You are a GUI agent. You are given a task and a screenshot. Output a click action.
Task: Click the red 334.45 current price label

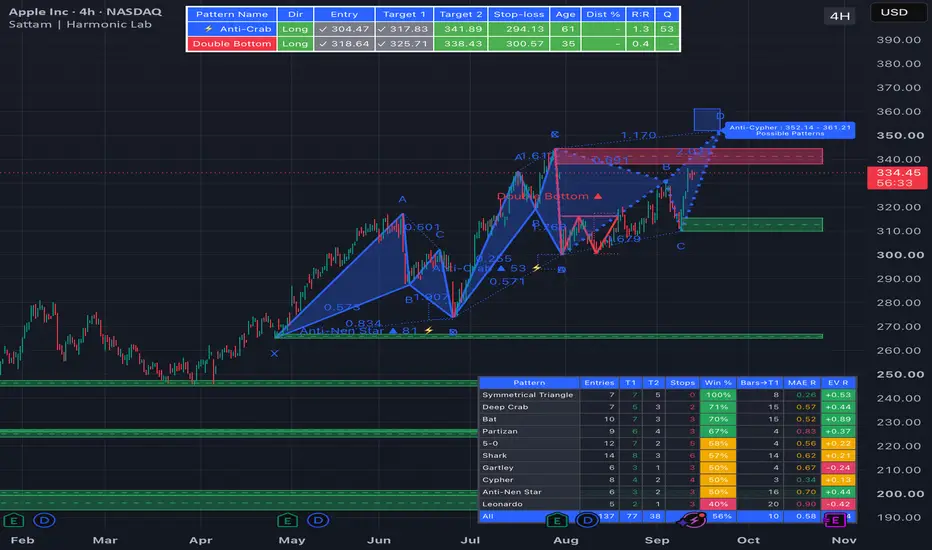[x=898, y=178]
